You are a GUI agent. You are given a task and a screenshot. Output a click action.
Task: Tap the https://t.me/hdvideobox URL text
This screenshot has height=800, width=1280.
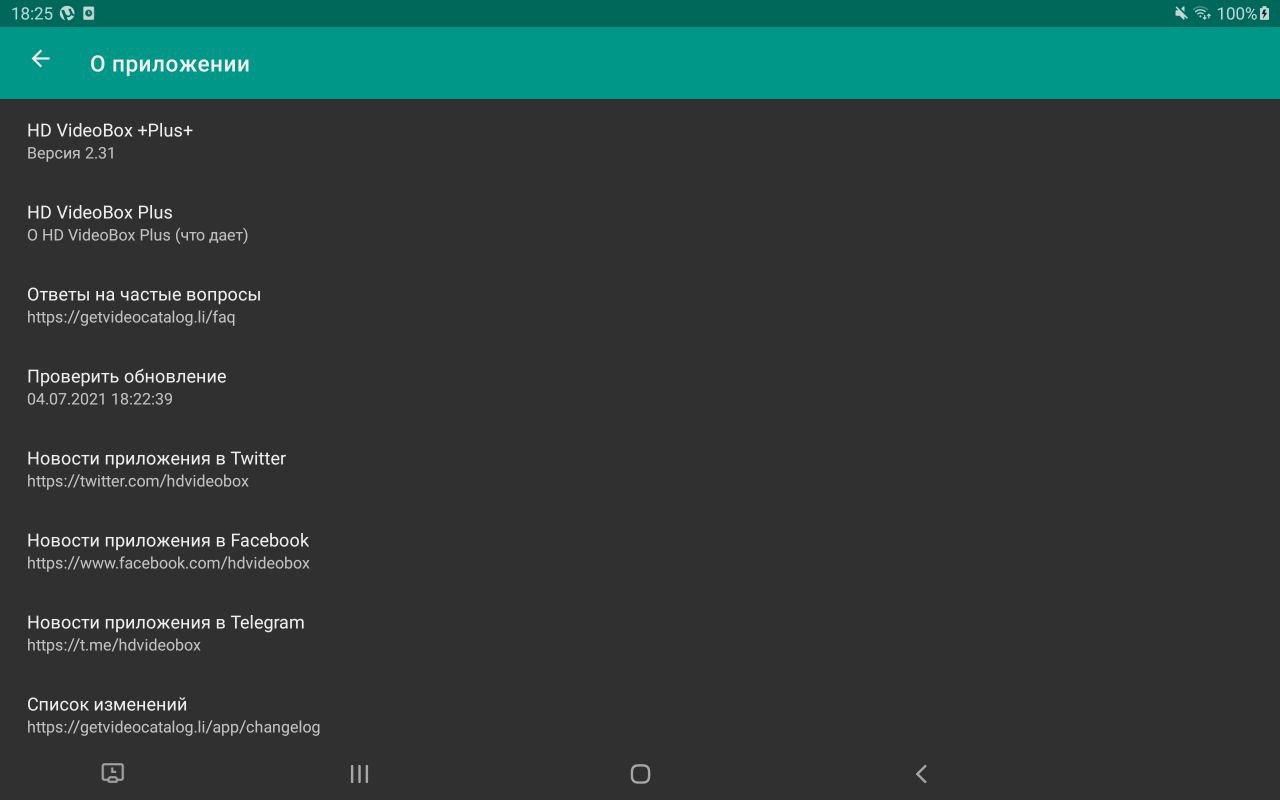tap(114, 645)
